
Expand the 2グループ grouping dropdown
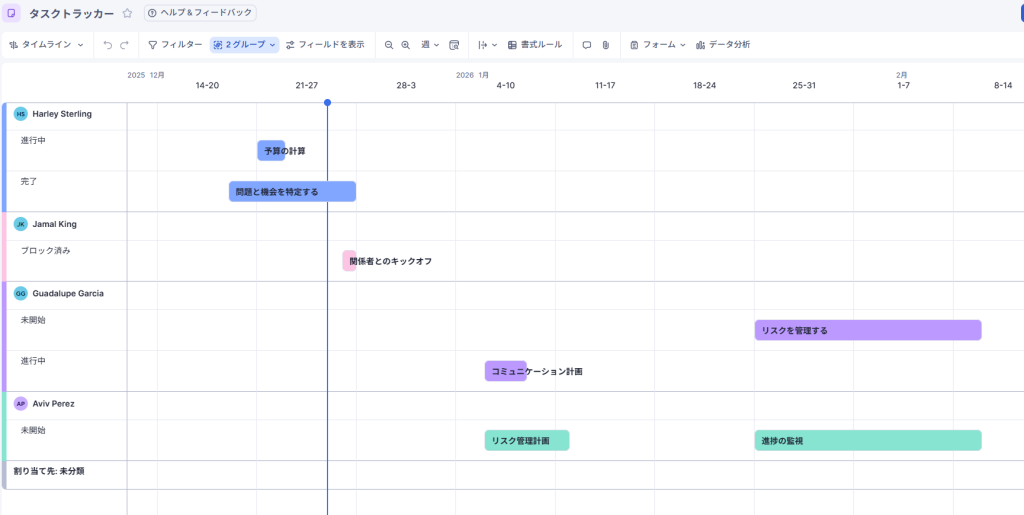point(245,45)
